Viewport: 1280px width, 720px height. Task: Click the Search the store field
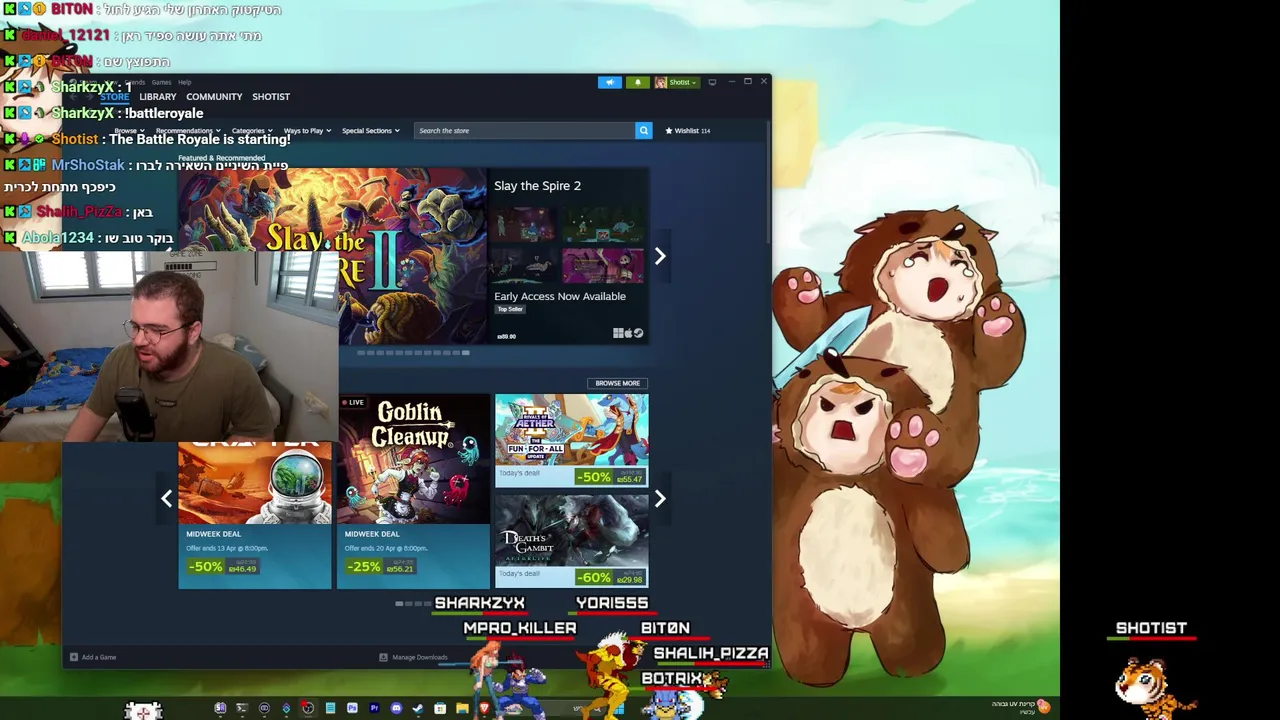click(x=524, y=131)
